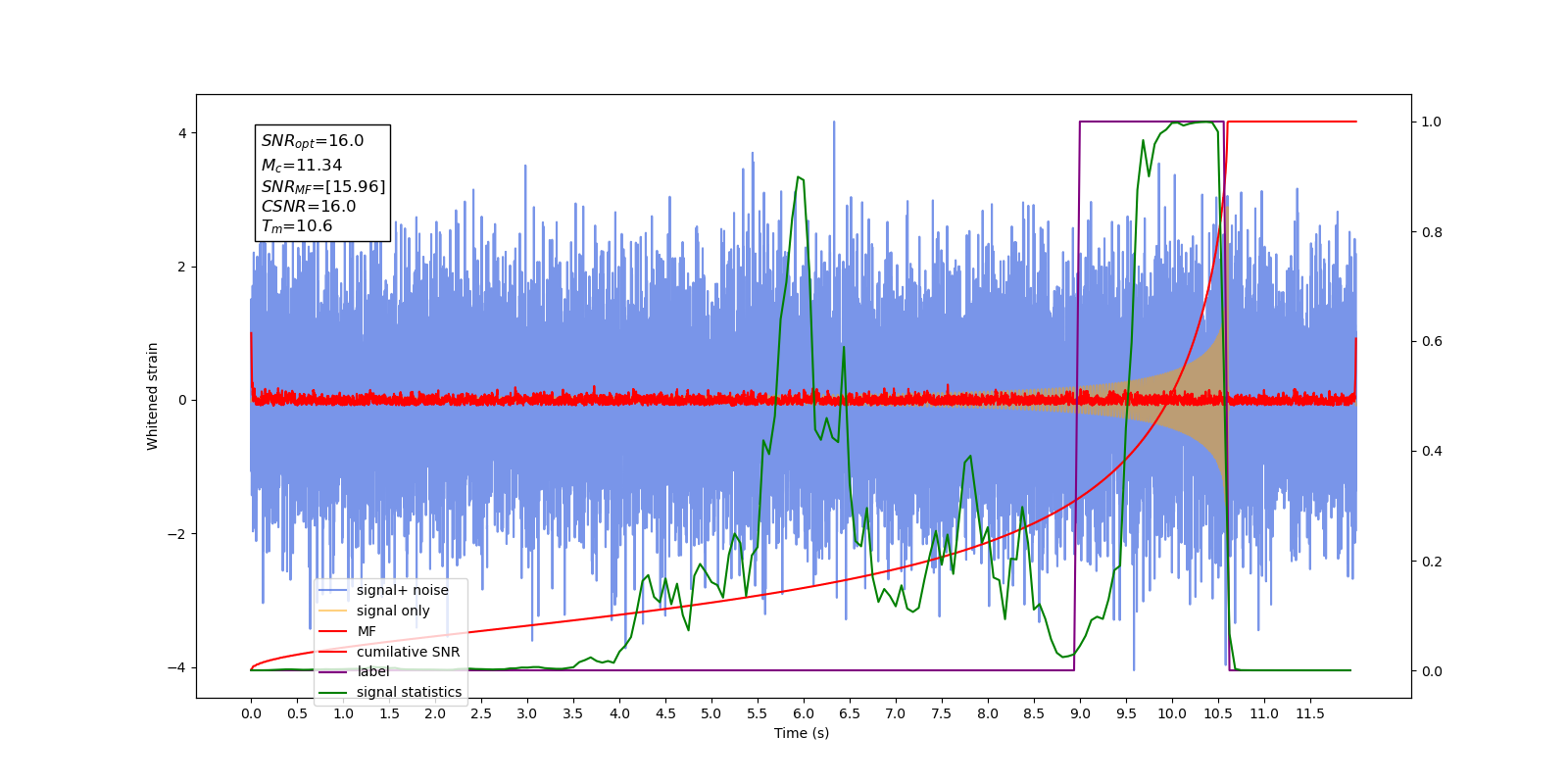Click the x-axis tick label 3.0
The image size is (1568, 784).
527,713
